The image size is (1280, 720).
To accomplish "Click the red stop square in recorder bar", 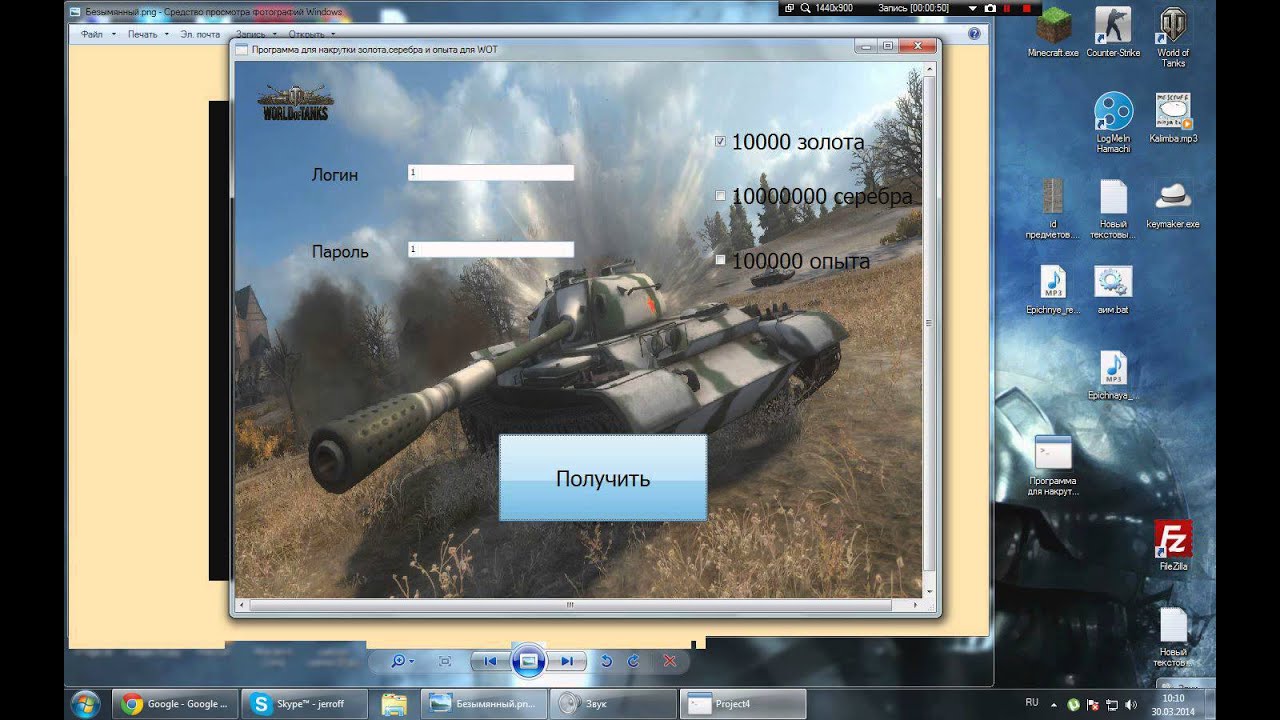I will 1025,8.
